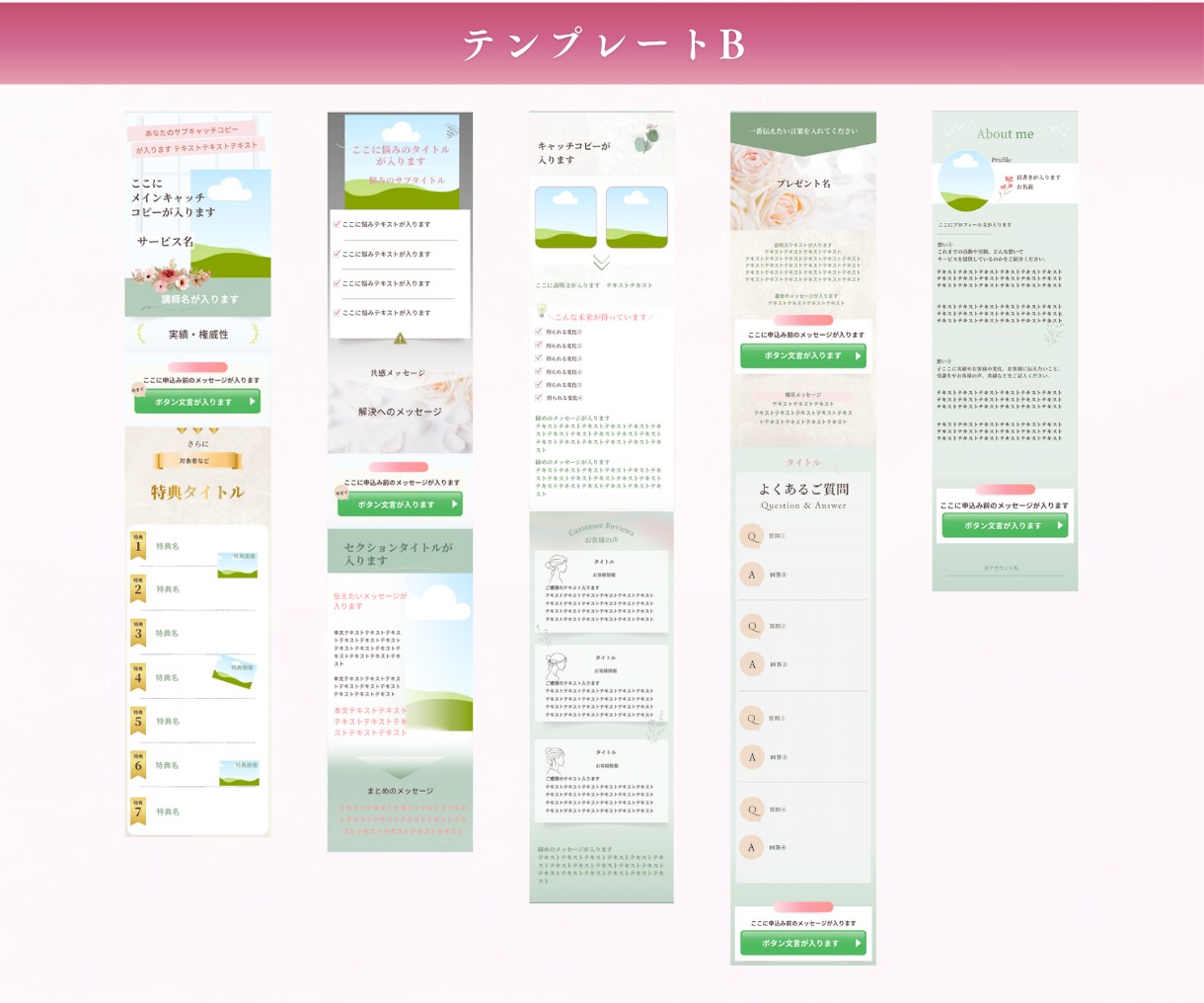
Task: Click the tilted 特典画像 thumbnail next to badge 4
Action: tap(234, 672)
